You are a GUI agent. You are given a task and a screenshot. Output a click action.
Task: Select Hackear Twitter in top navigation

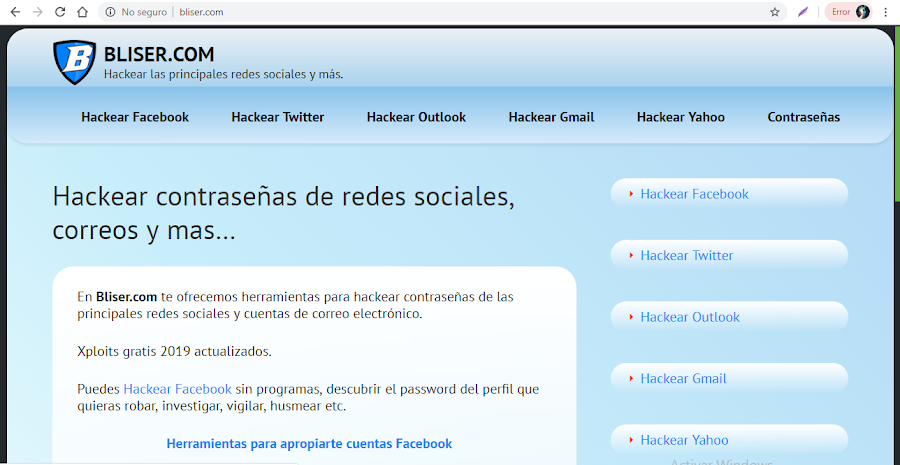click(x=278, y=117)
